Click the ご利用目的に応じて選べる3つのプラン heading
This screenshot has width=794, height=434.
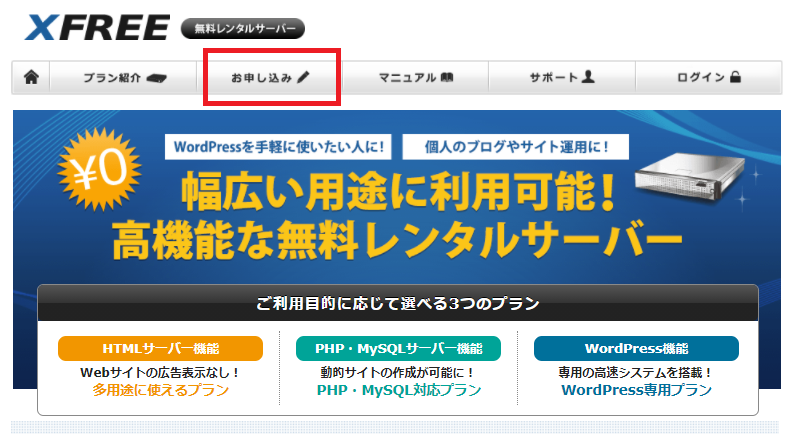pos(398,303)
